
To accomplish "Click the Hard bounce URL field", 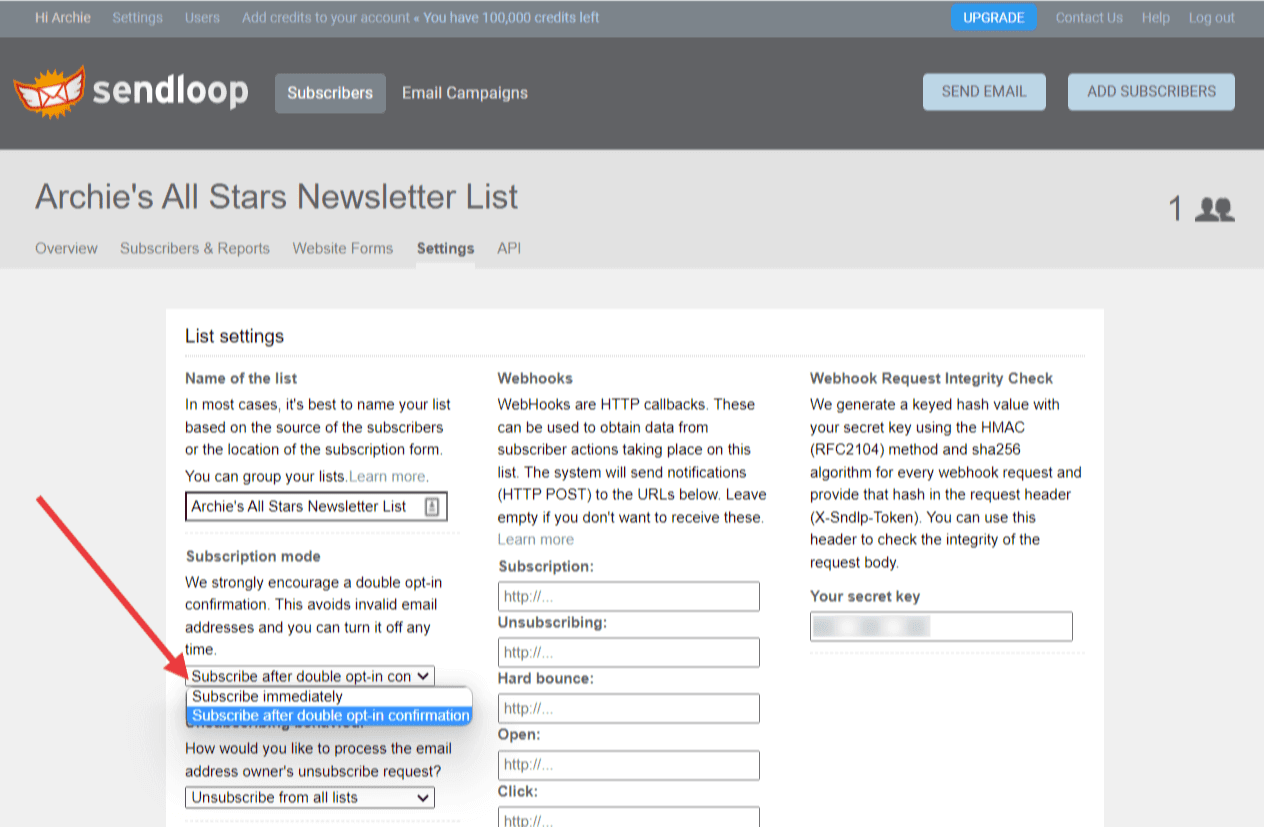I will [628, 708].
